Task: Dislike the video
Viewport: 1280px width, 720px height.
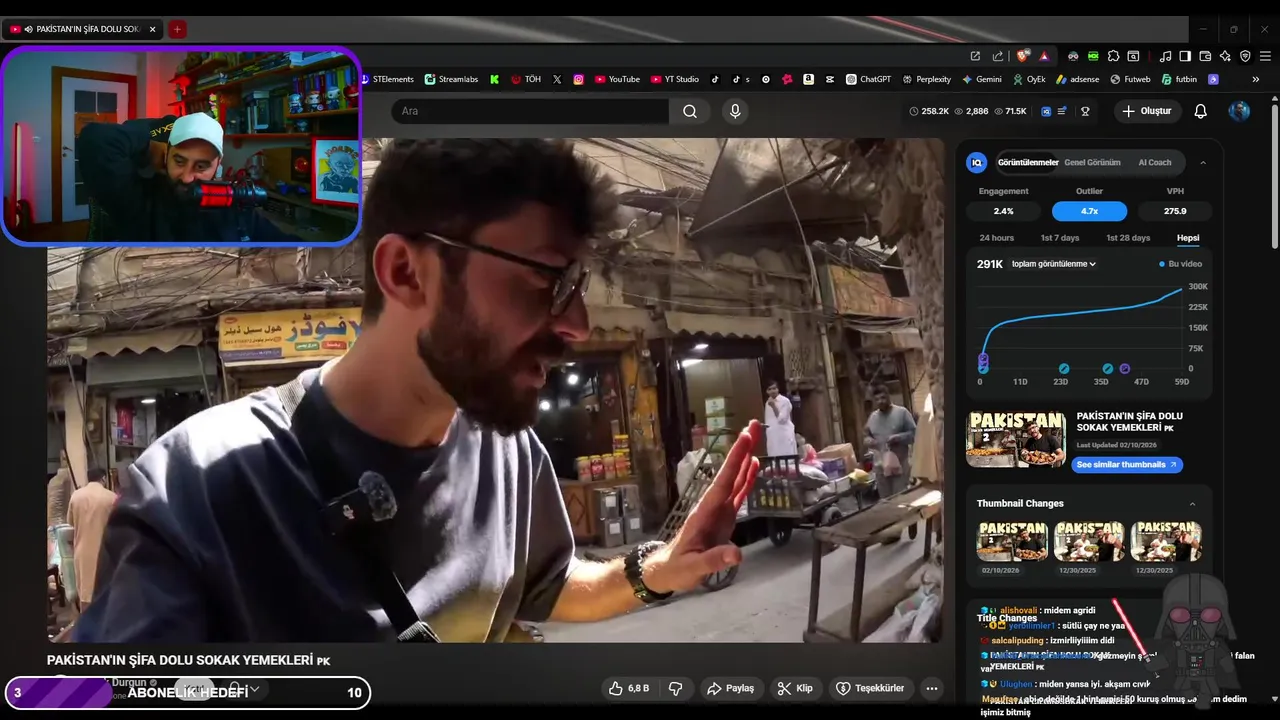Action: (675, 688)
